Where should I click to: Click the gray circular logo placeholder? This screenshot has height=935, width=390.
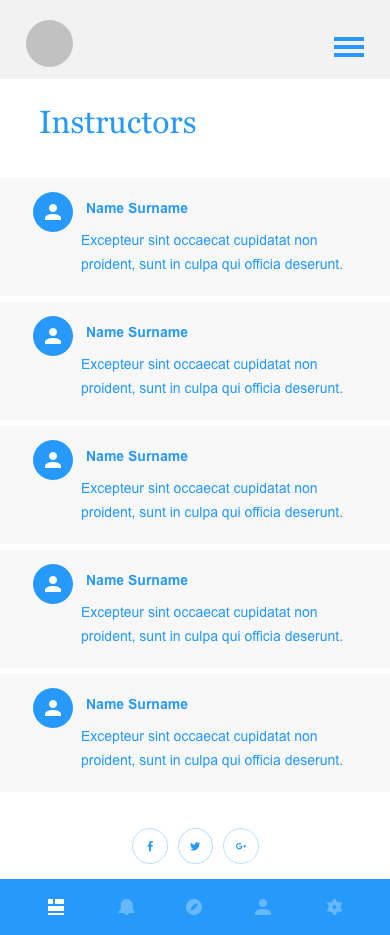coord(49,44)
